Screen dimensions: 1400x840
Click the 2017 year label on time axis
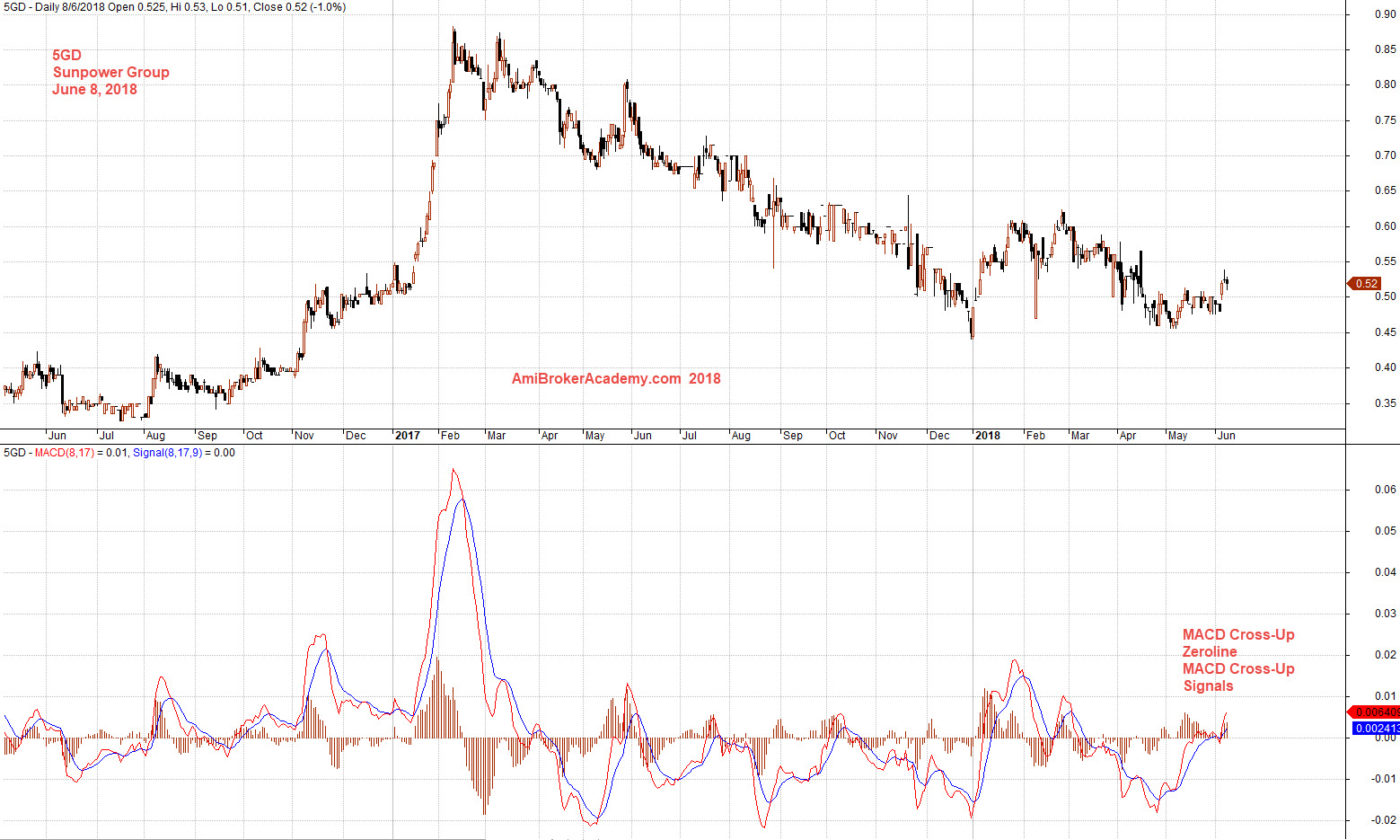(406, 436)
